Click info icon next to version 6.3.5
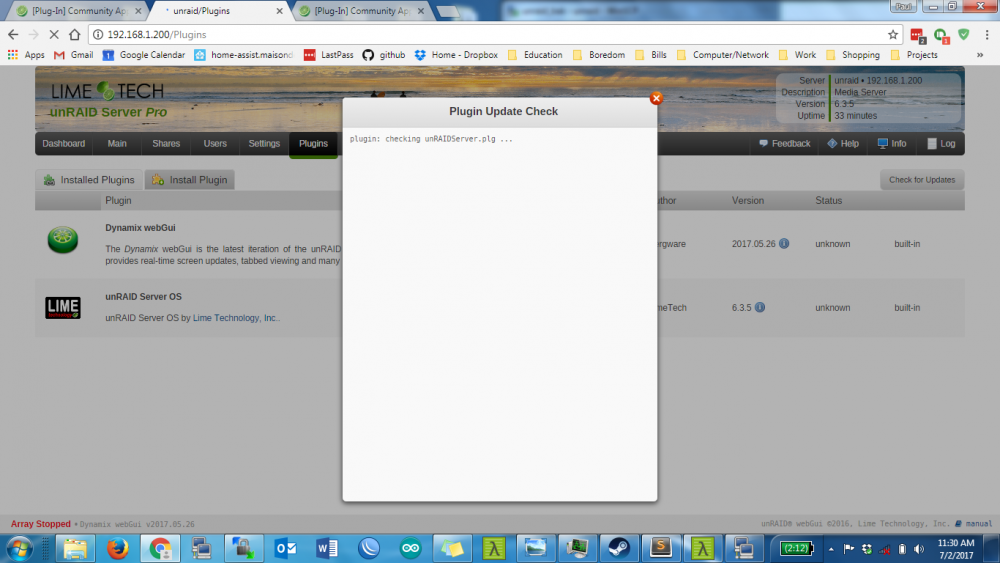Image resolution: width=1000 pixels, height=563 pixels. coord(760,307)
